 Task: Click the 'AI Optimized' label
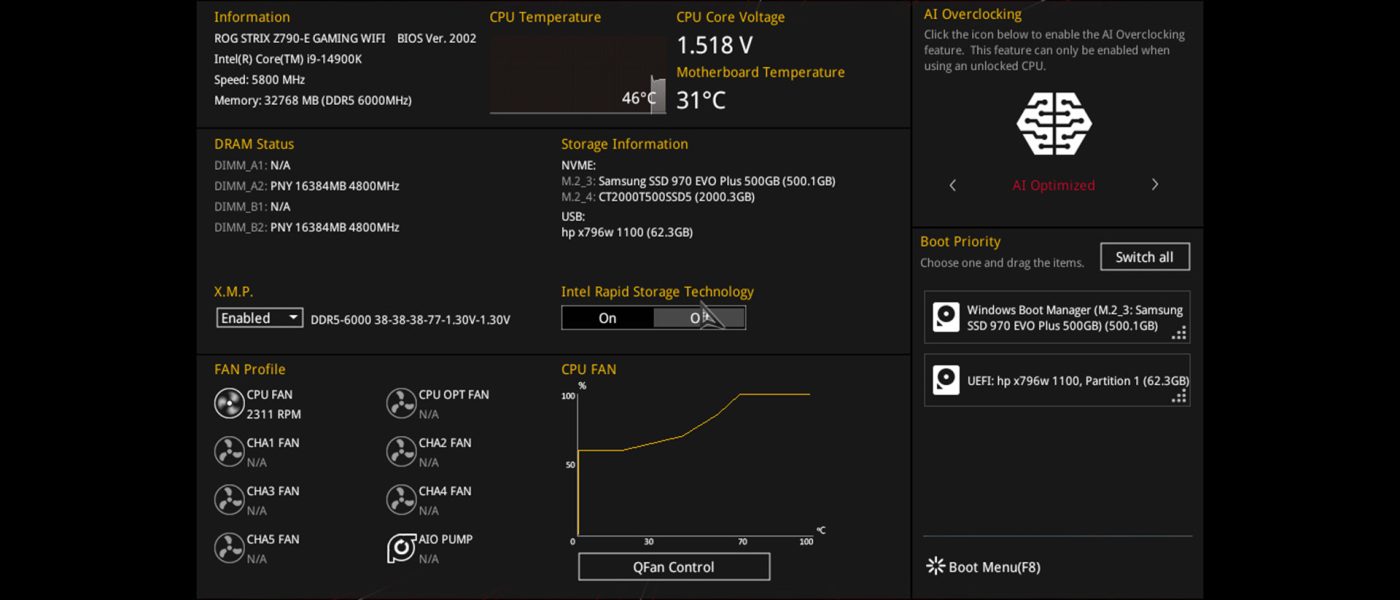pyautogui.click(x=1054, y=185)
